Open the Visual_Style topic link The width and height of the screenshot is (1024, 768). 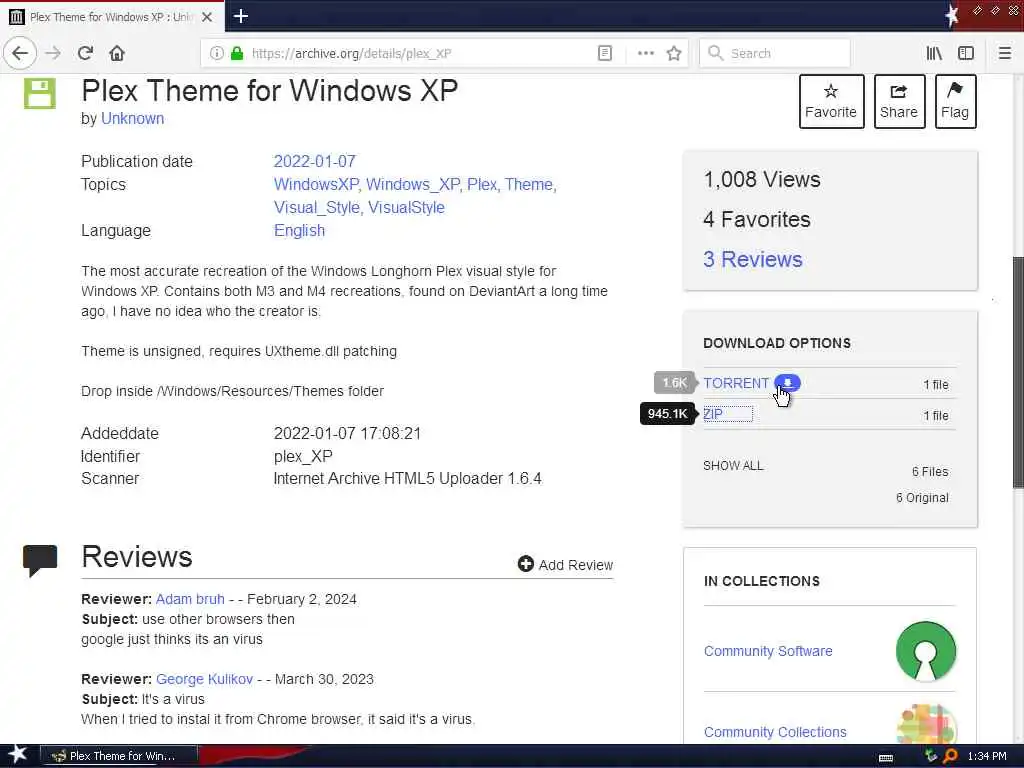317,207
